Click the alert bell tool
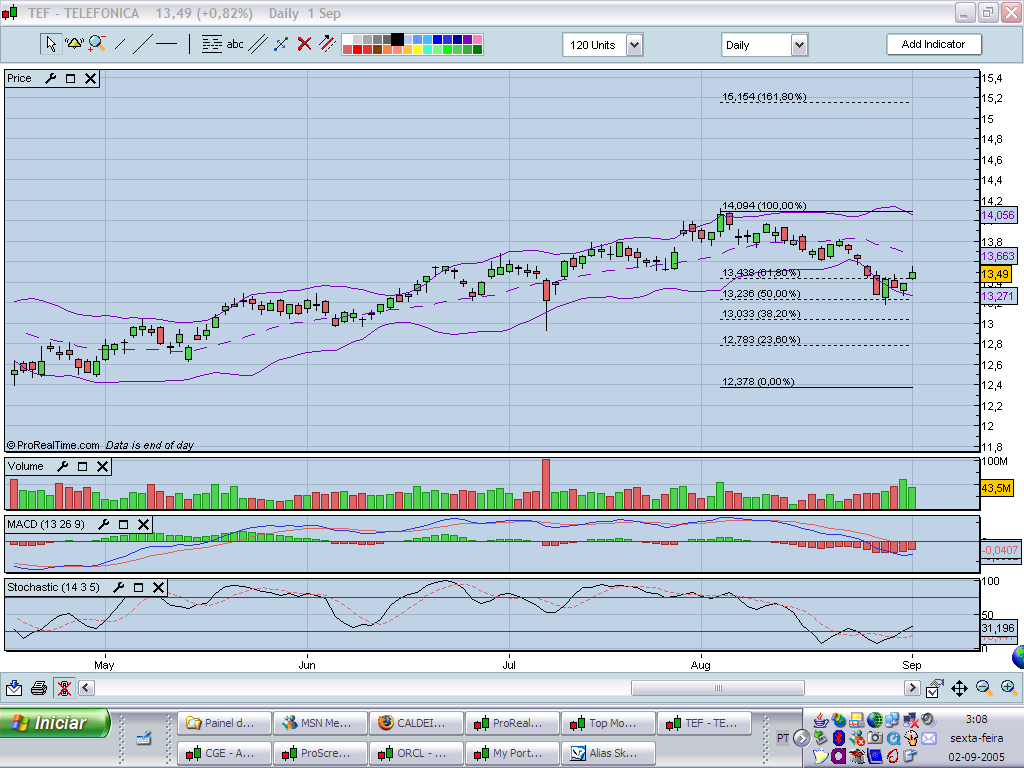 tap(74, 44)
